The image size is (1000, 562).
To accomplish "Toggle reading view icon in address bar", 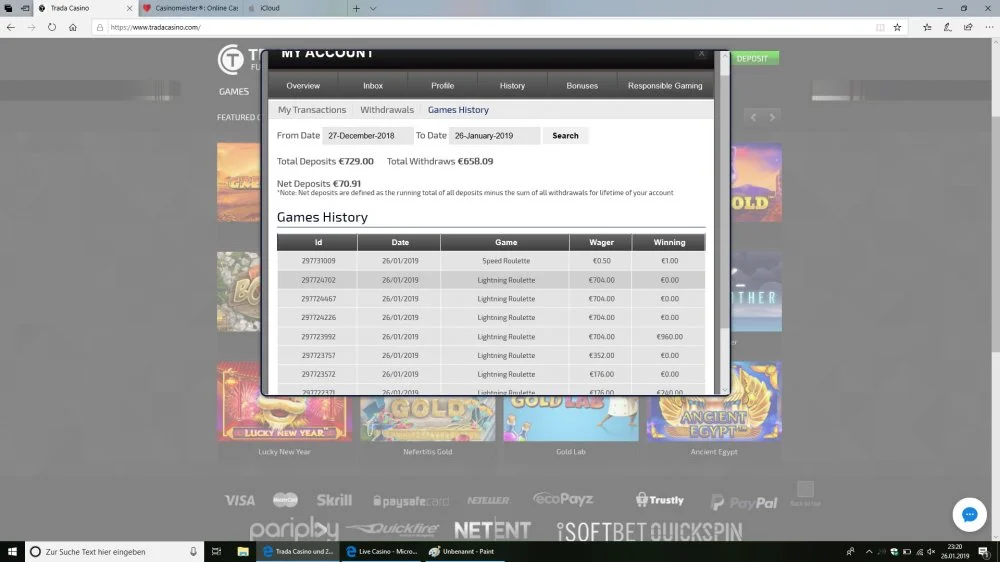I will tap(880, 27).
